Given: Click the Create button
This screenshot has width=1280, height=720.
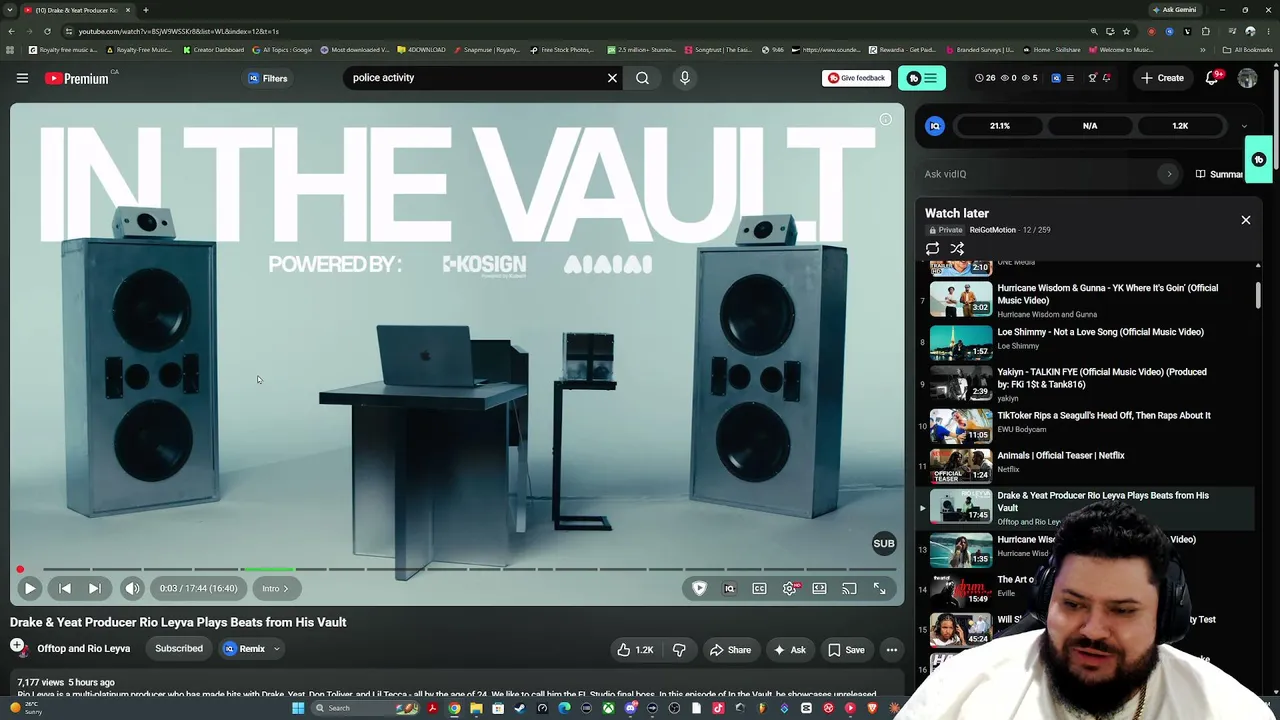Looking at the screenshot, I should [1163, 78].
